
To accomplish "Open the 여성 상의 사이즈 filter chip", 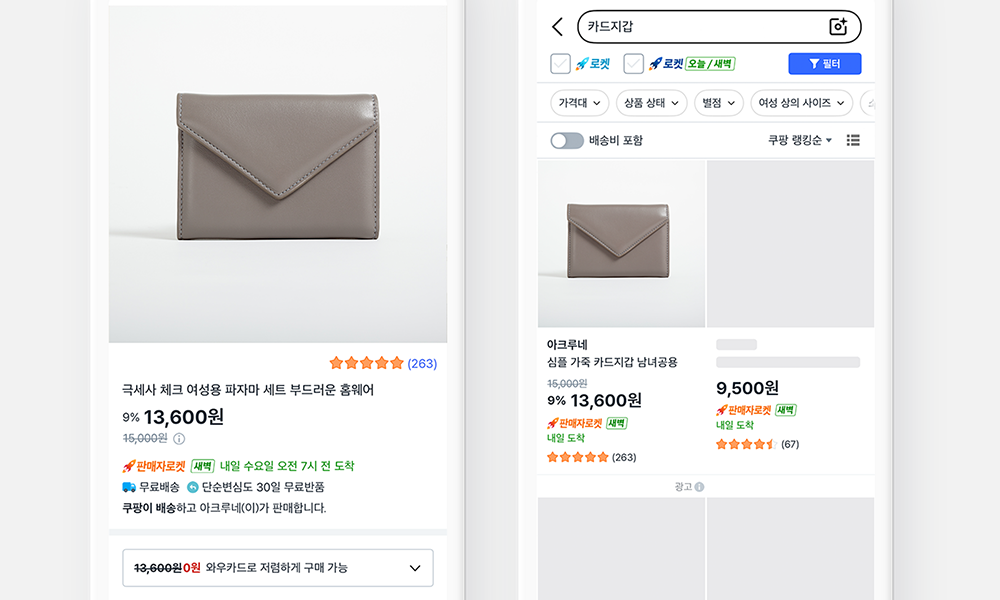I will click(x=801, y=102).
